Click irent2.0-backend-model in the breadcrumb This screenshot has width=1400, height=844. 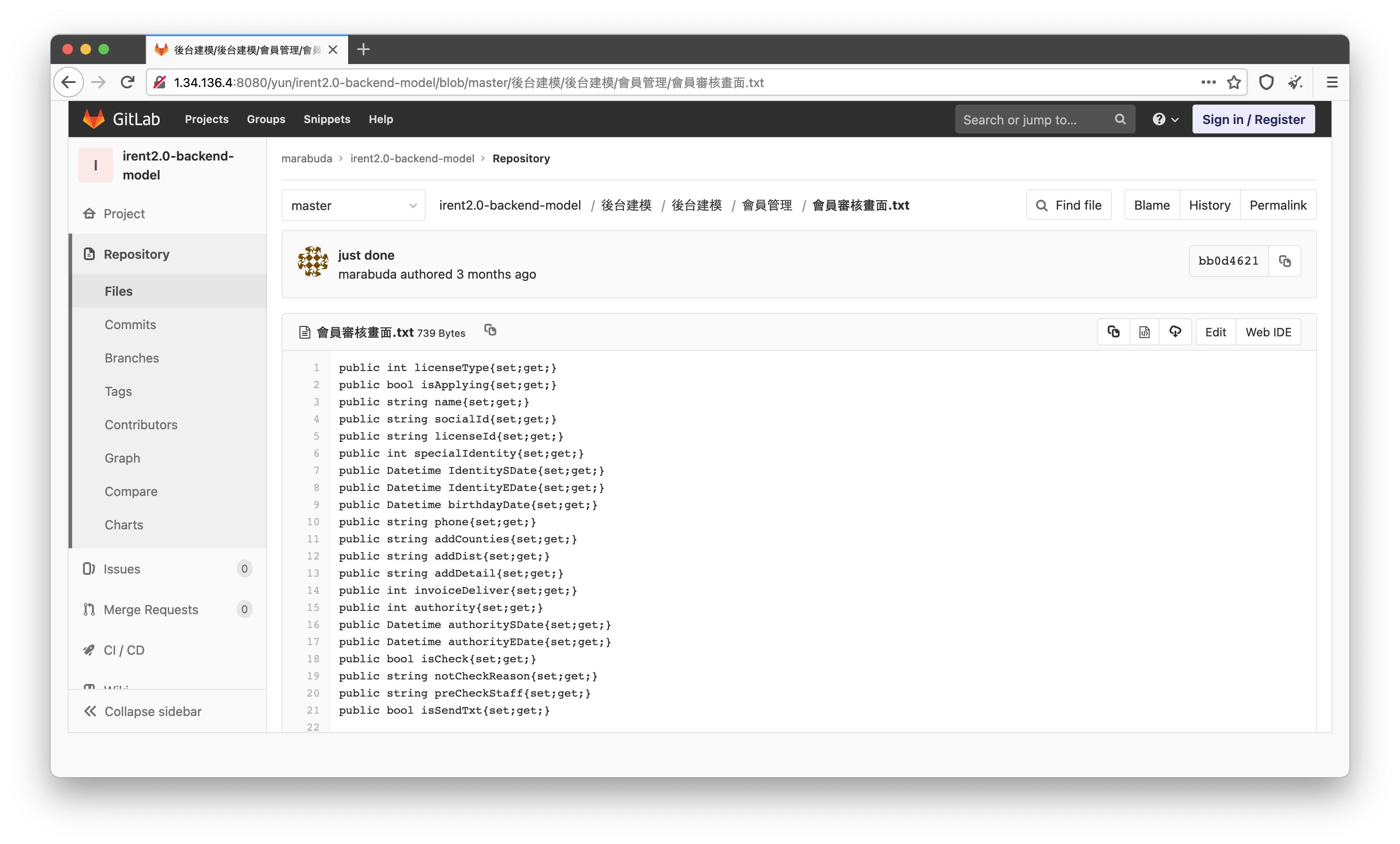coord(413,158)
